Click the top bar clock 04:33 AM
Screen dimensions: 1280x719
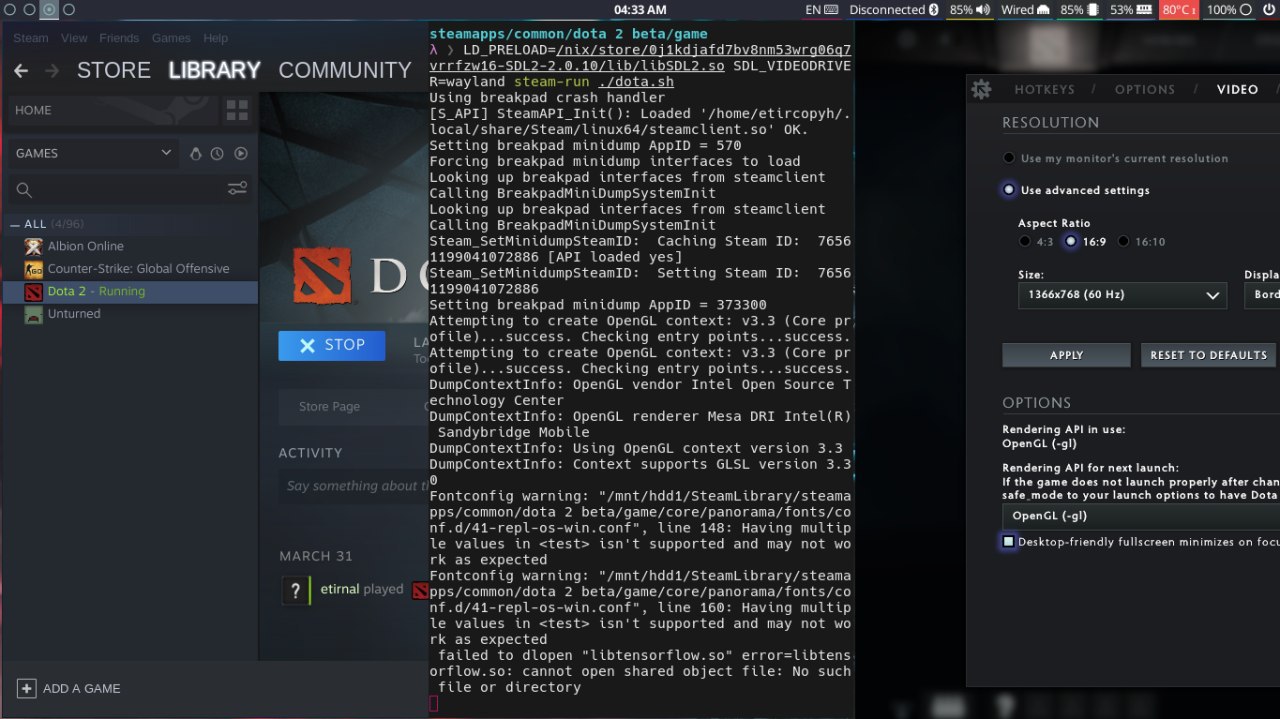click(x=640, y=10)
